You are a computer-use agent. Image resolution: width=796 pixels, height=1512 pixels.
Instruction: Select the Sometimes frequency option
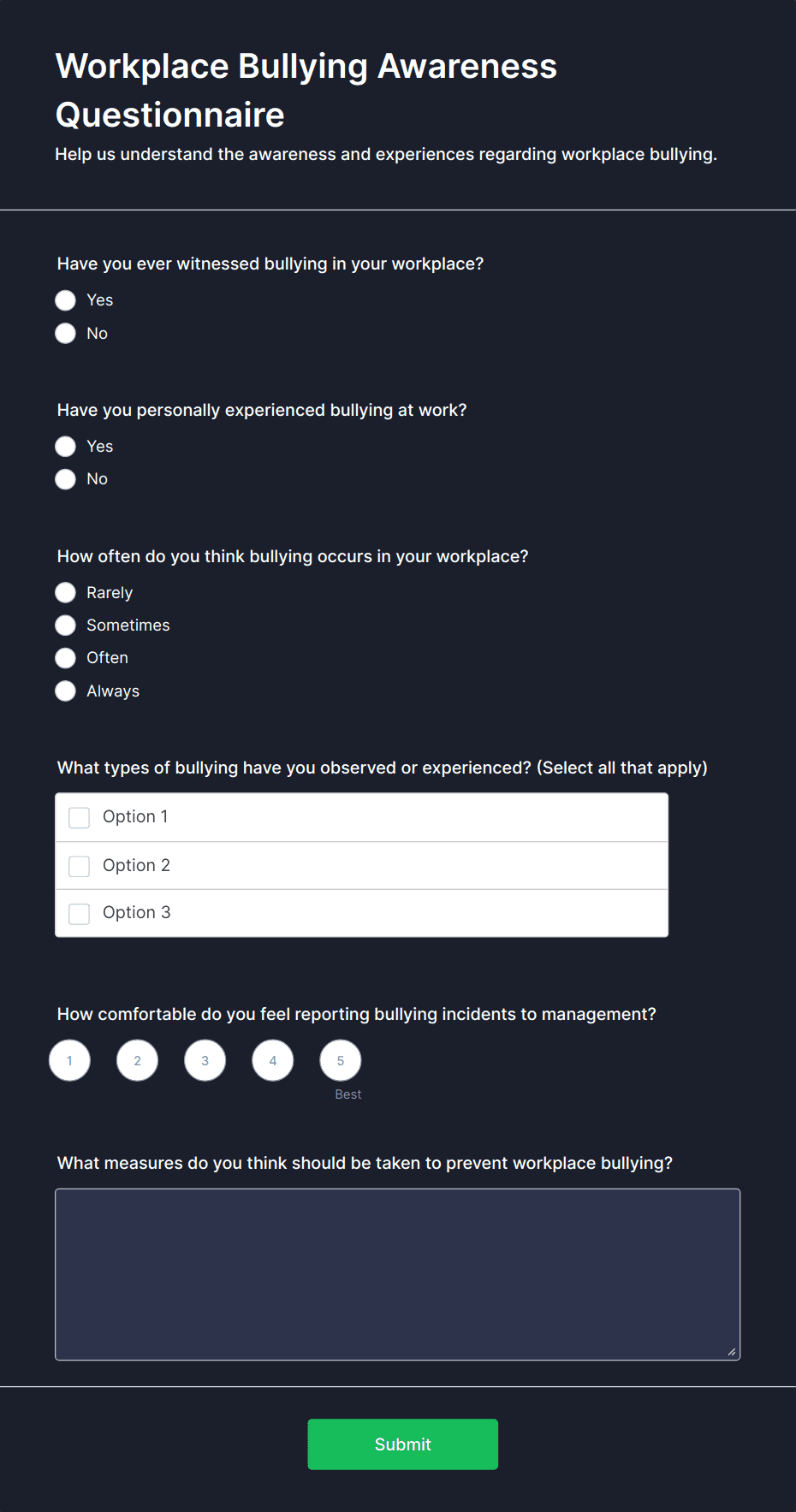pyautogui.click(x=66, y=626)
